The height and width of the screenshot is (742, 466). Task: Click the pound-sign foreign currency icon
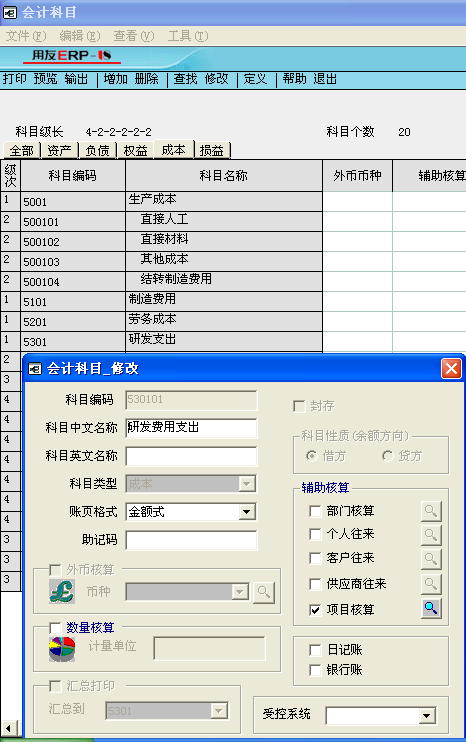tap(62, 592)
